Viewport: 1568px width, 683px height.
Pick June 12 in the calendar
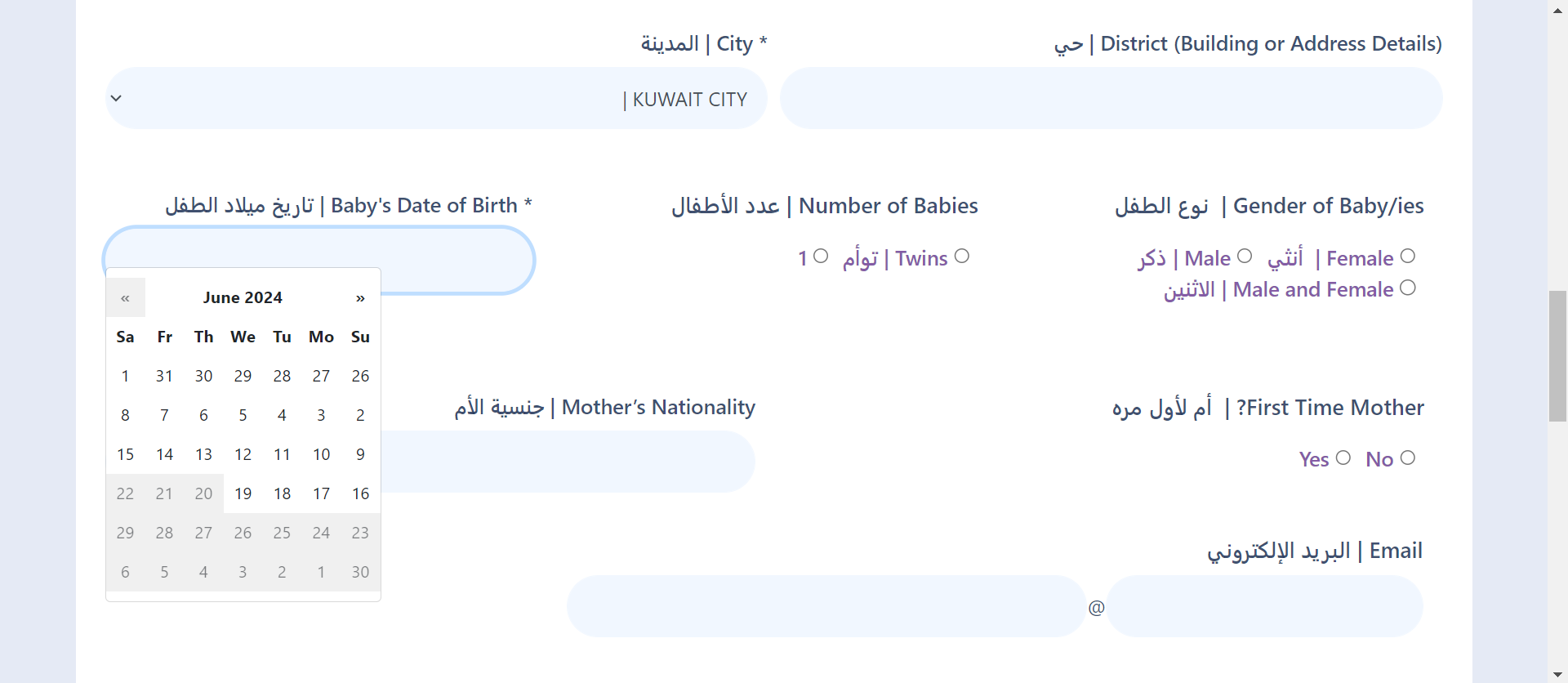point(243,455)
